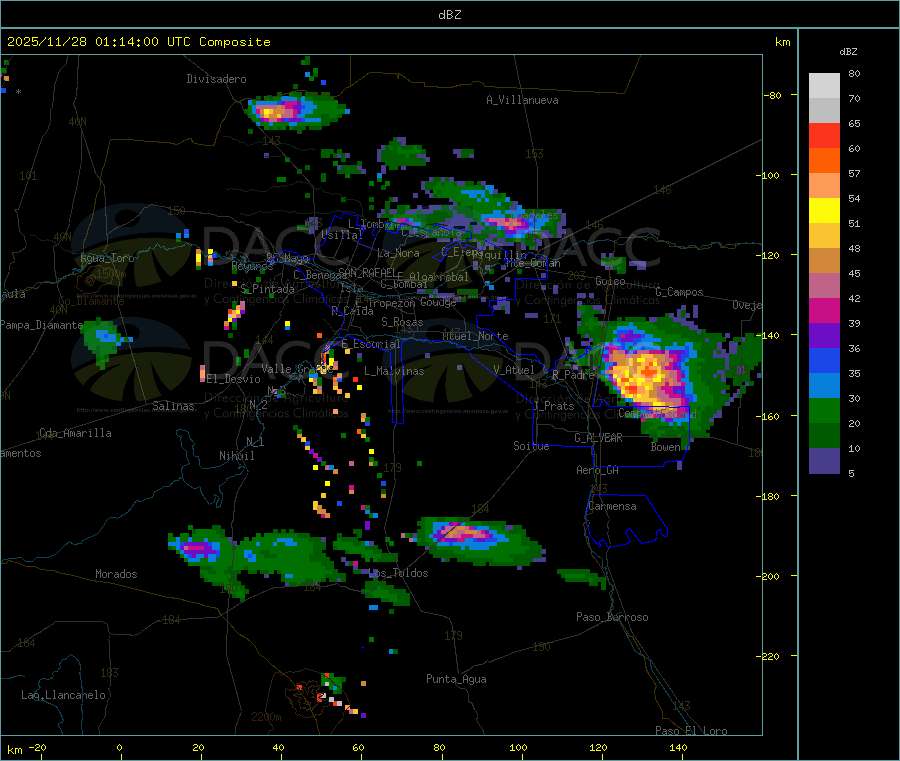Screen dimensions: 900x761
Task: Select the green 30 dBZ legend swatch
Action: point(824,411)
